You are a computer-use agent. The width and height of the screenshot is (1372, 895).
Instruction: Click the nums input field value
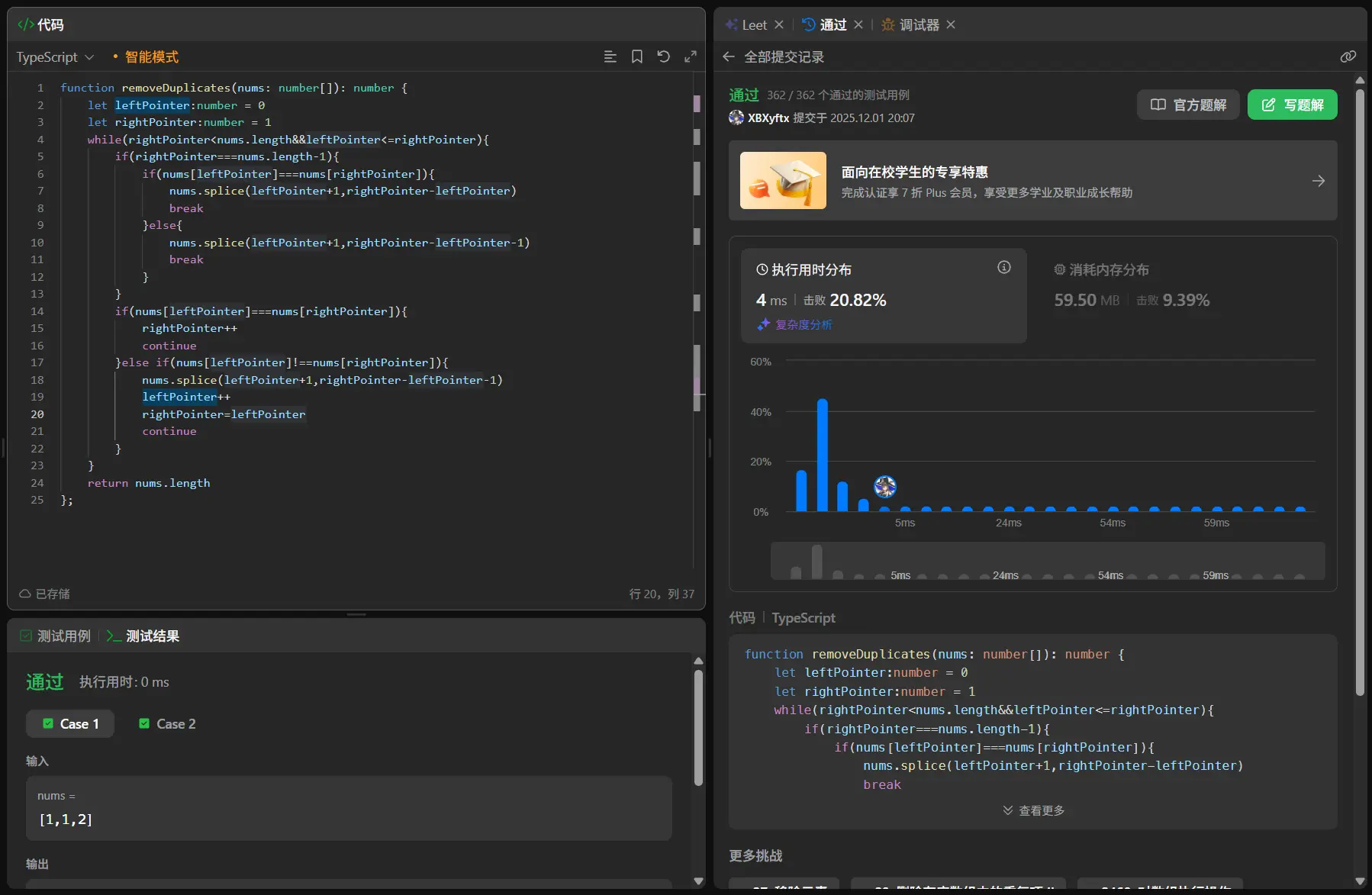(66, 819)
